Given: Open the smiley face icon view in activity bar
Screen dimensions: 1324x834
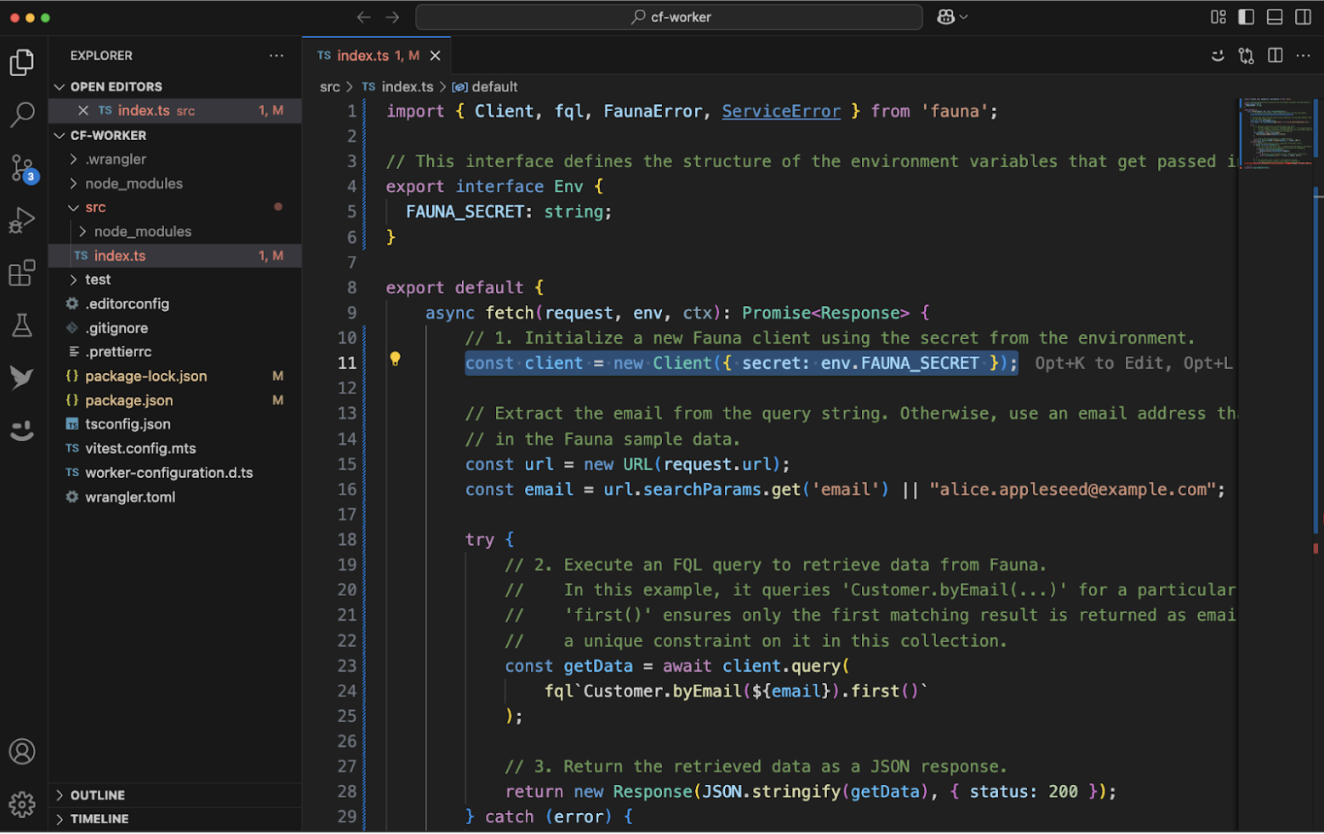Looking at the screenshot, I should [22, 431].
